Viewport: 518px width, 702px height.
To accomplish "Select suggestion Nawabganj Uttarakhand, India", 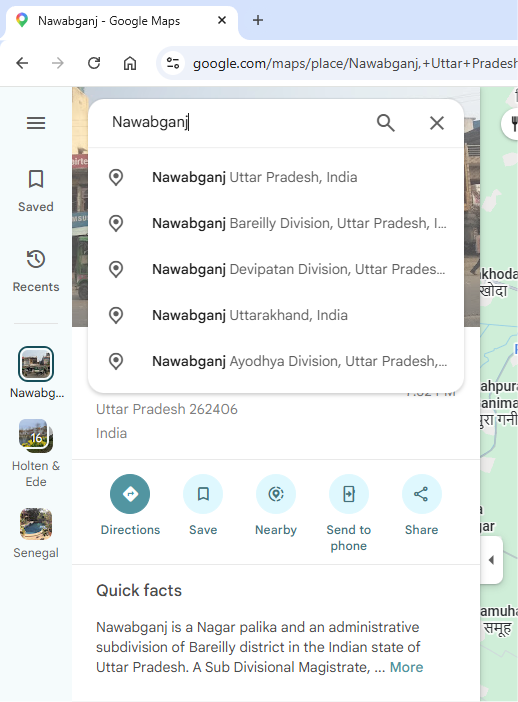I will coord(276,315).
